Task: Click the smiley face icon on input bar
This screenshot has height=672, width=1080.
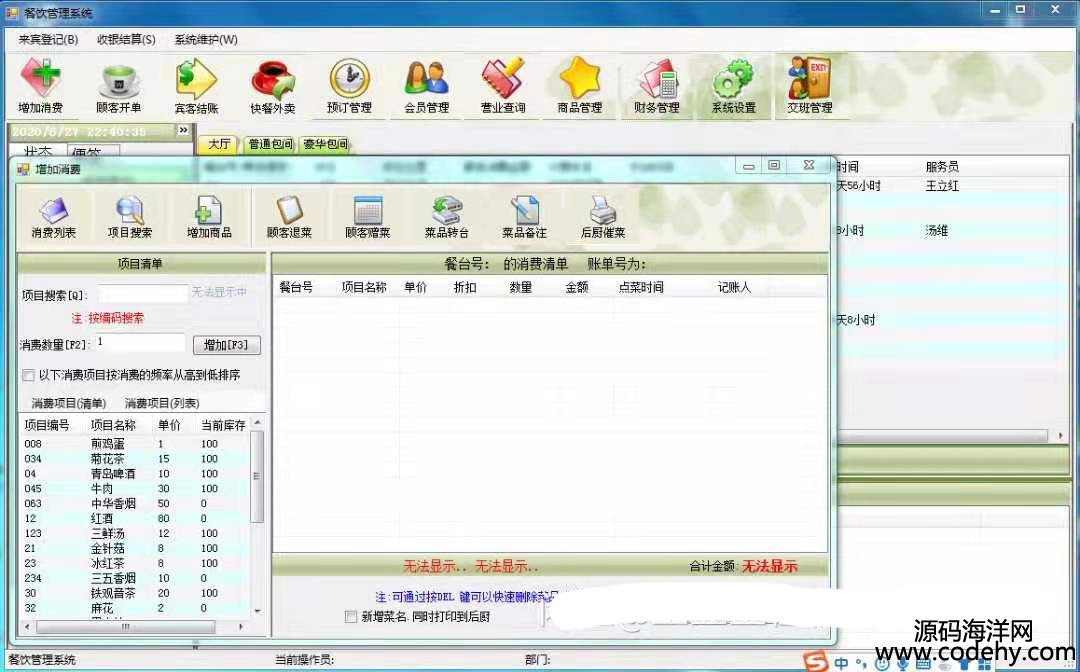Action: (882, 664)
